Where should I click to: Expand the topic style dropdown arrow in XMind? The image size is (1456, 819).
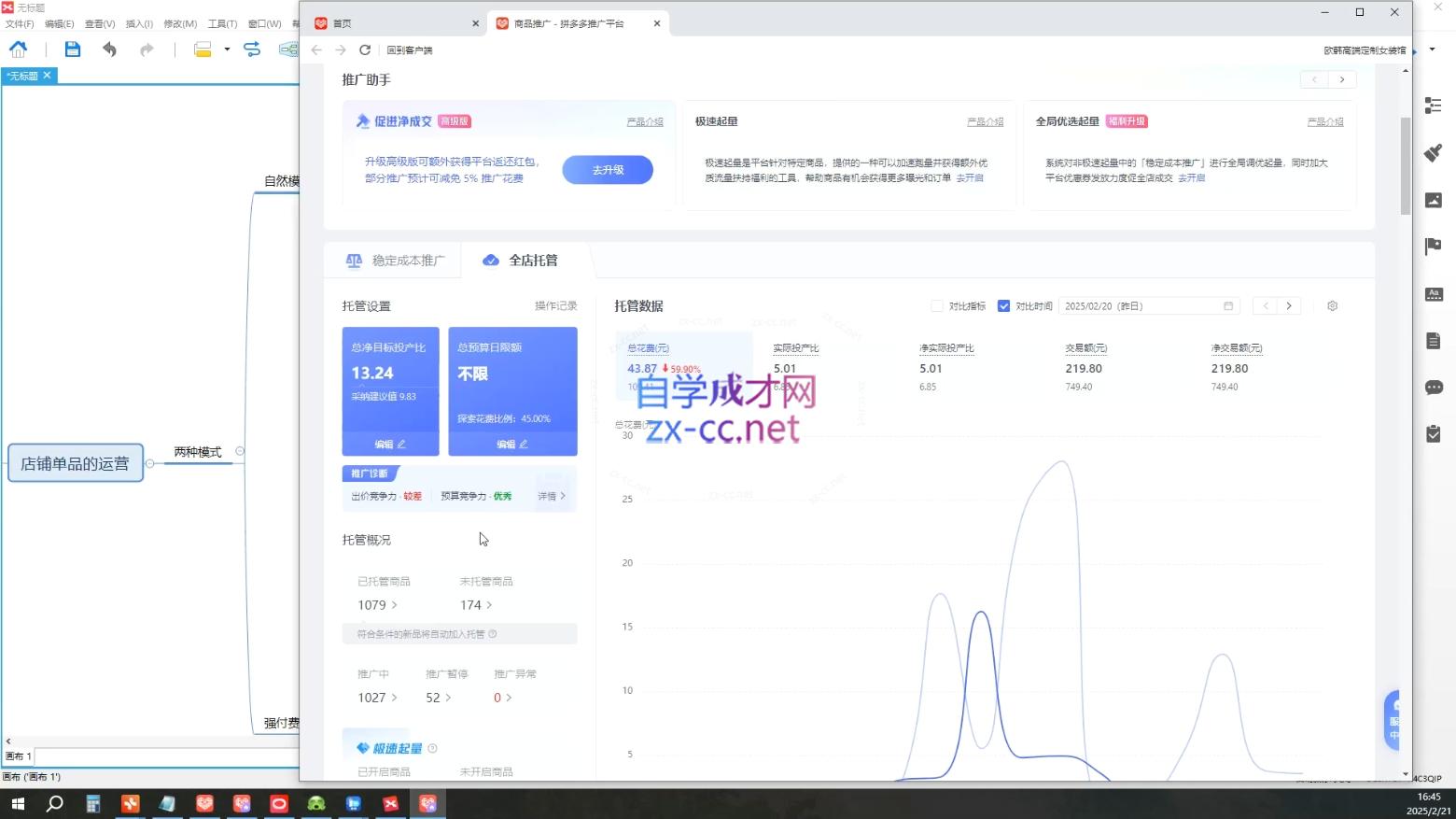coord(225,49)
